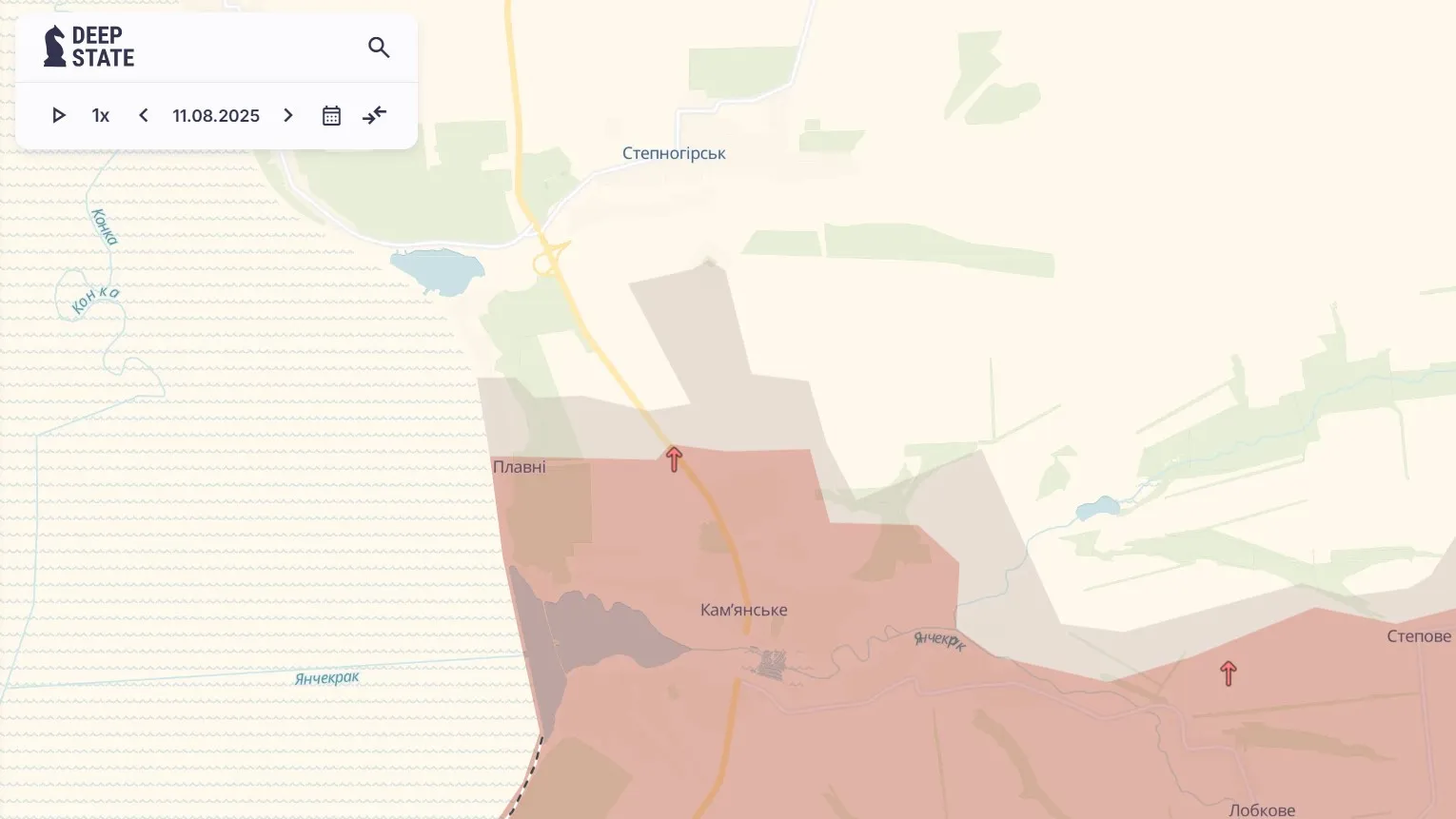Viewport: 1456px width, 819px height.
Task: Click the Лобкове label at bottom
Action: coord(1262,810)
